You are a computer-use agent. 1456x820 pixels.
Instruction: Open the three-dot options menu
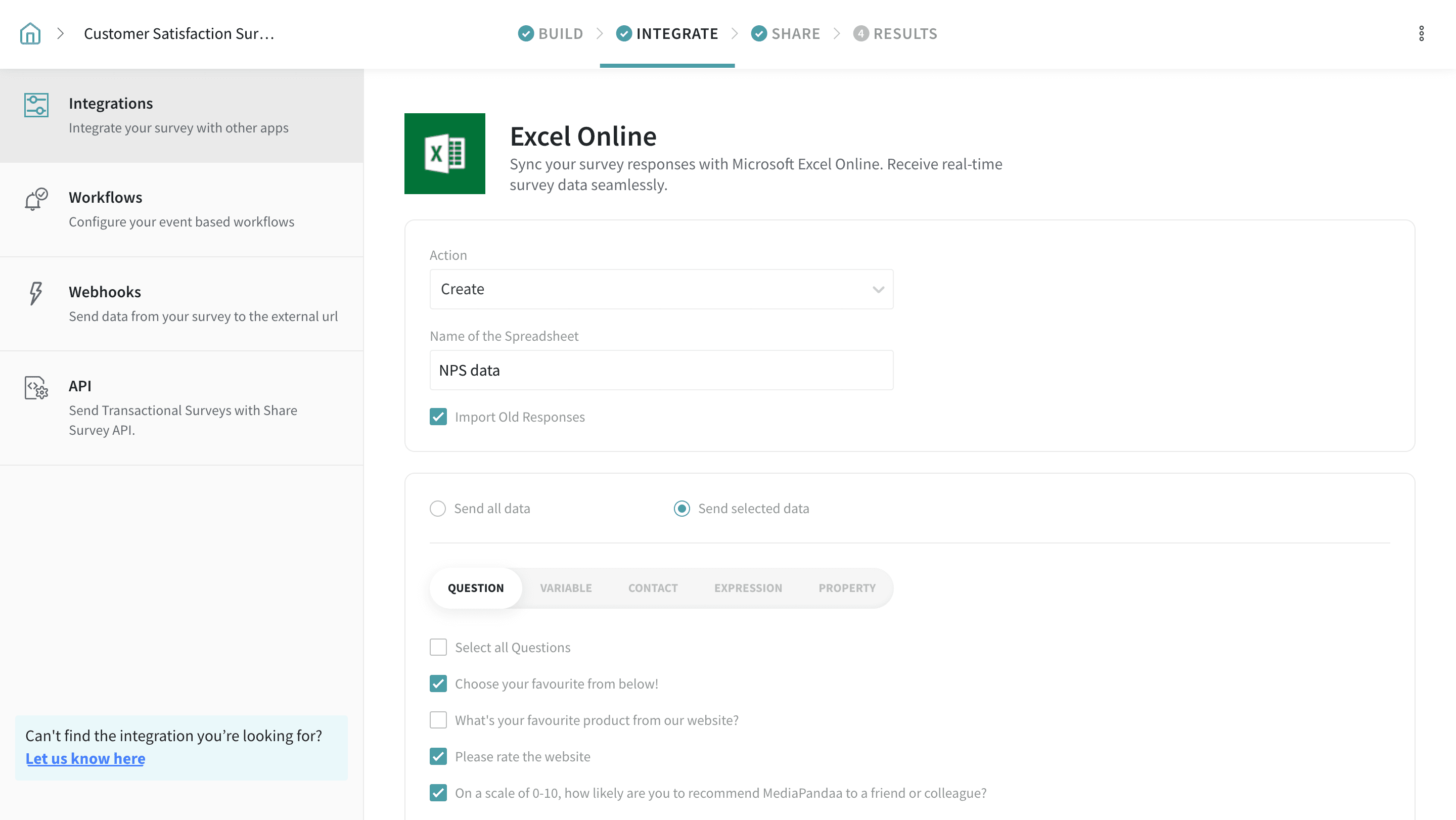pyautogui.click(x=1421, y=33)
